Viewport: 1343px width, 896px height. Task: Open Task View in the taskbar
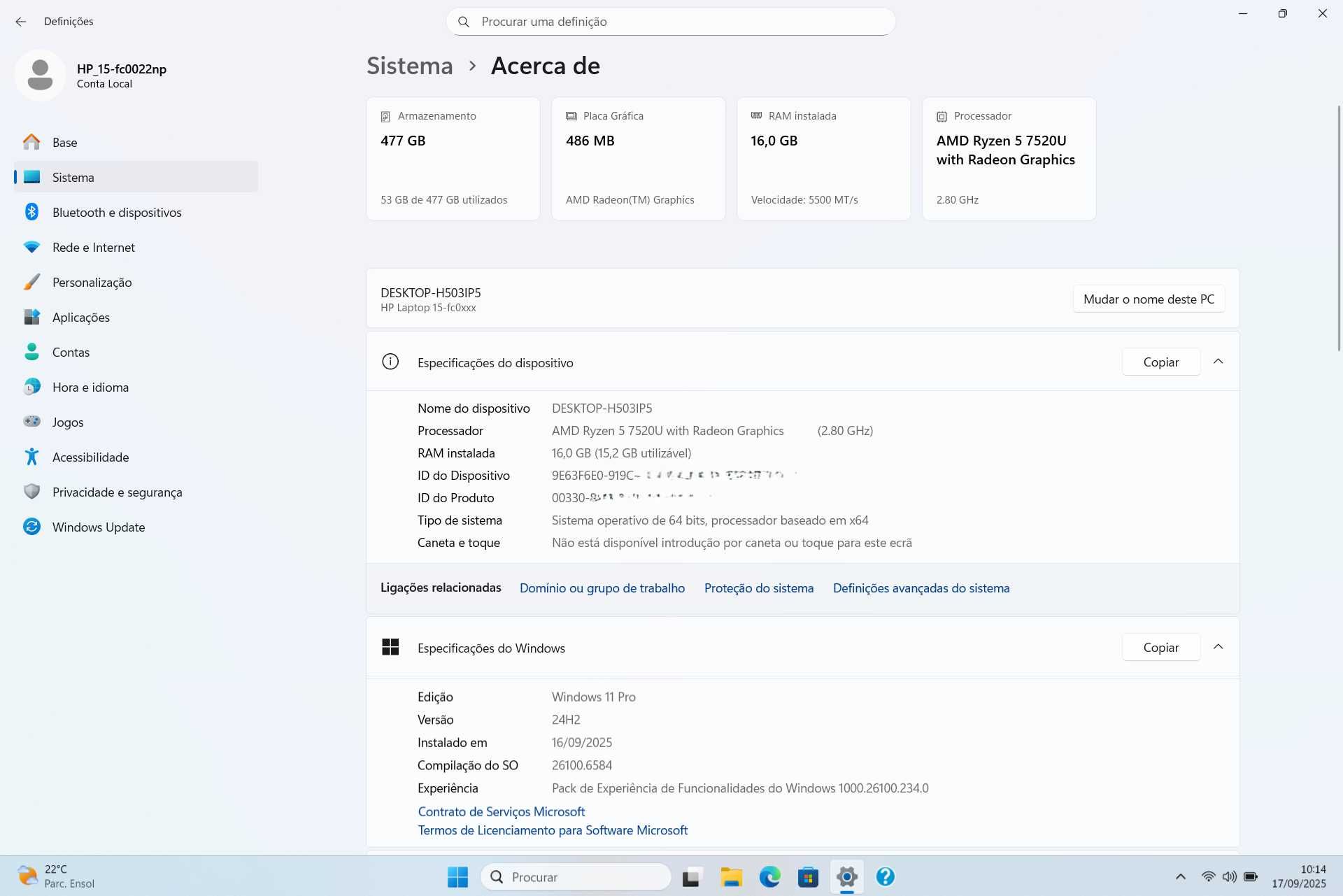point(692,876)
